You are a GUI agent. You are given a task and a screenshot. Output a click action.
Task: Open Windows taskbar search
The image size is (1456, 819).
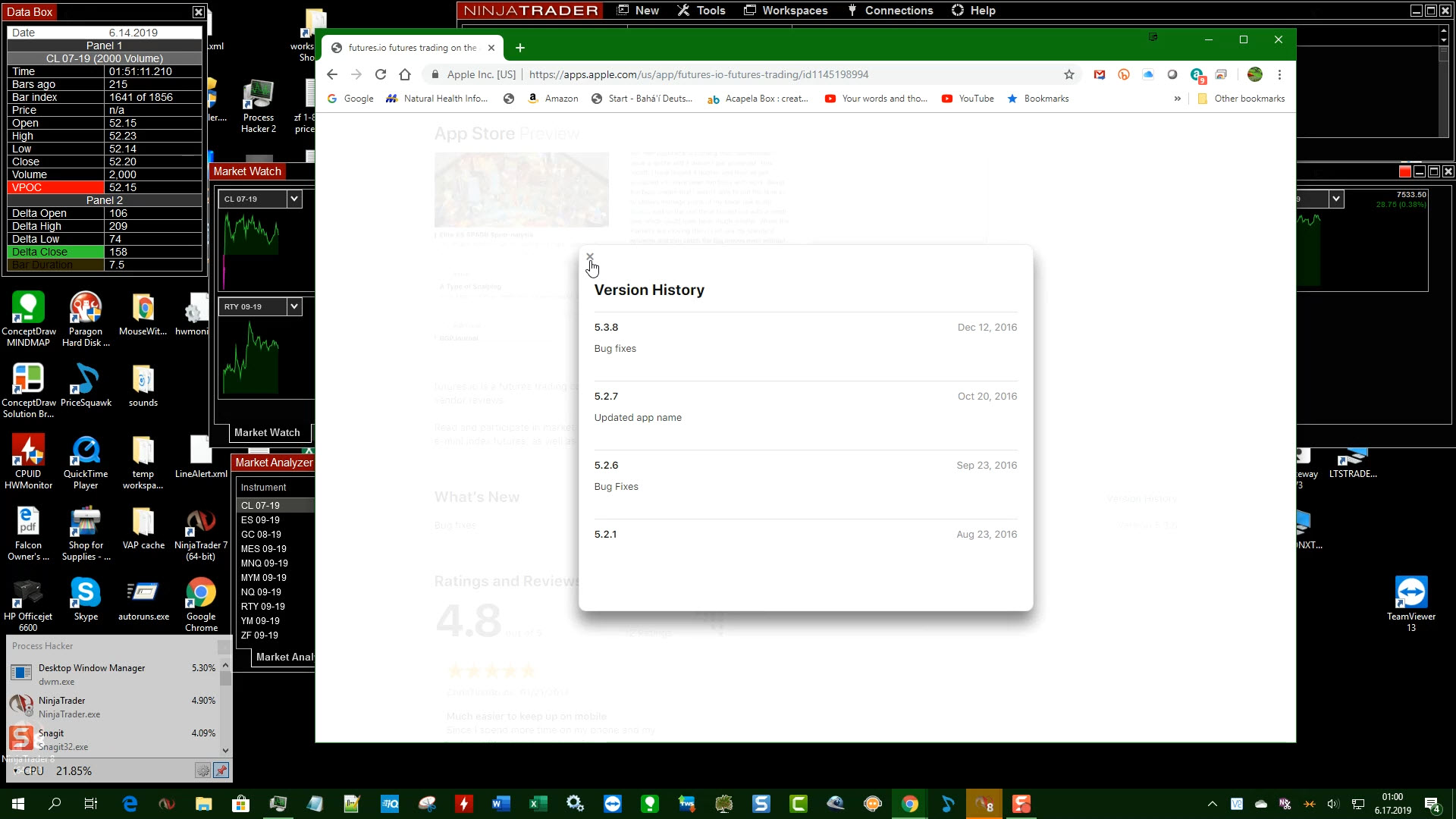click(55, 804)
